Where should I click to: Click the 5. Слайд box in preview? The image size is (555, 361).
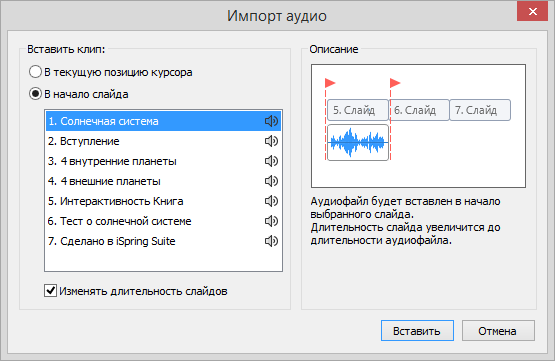coord(357,110)
